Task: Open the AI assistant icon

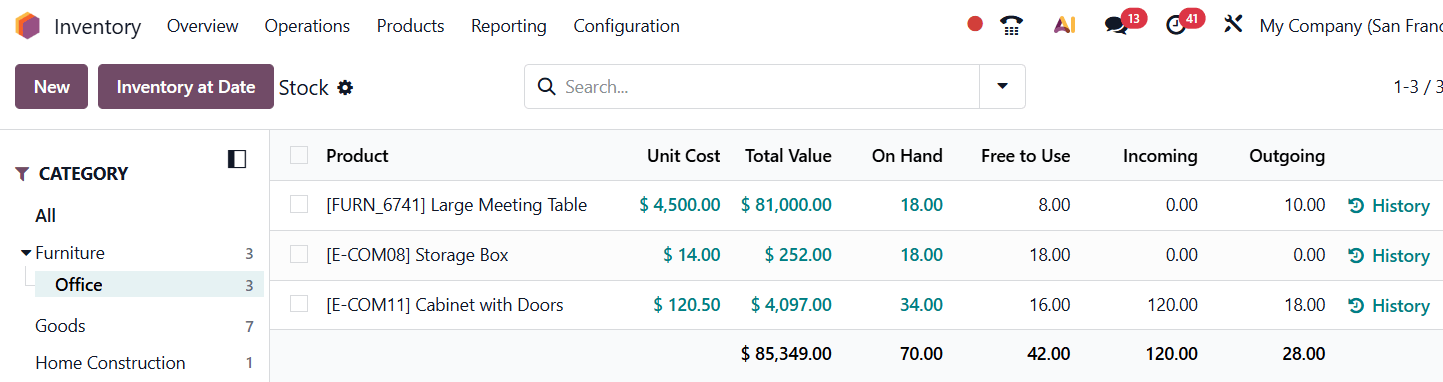Action: click(1064, 25)
